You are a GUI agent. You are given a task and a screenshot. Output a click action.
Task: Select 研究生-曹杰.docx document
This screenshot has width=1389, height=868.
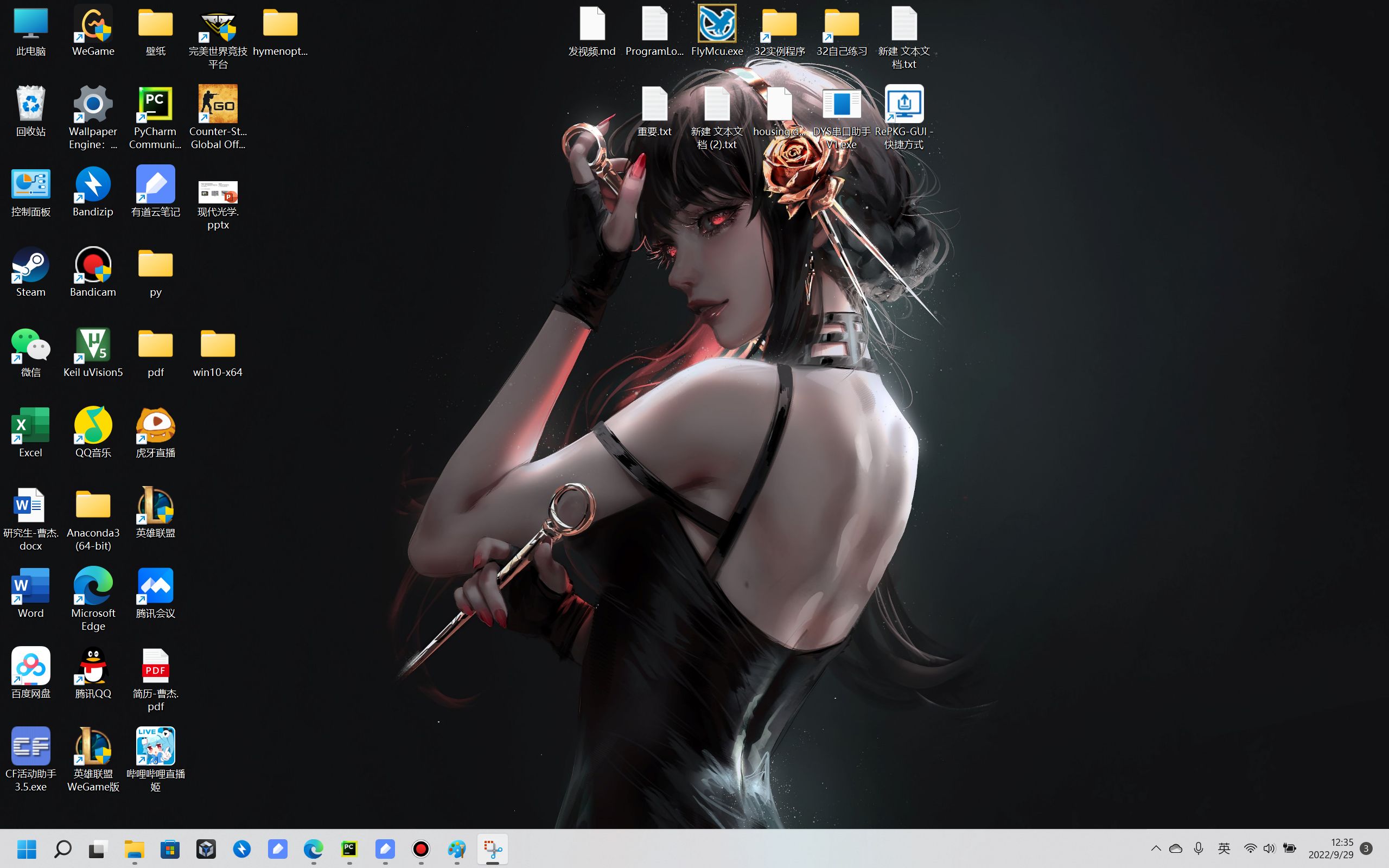coord(31,520)
